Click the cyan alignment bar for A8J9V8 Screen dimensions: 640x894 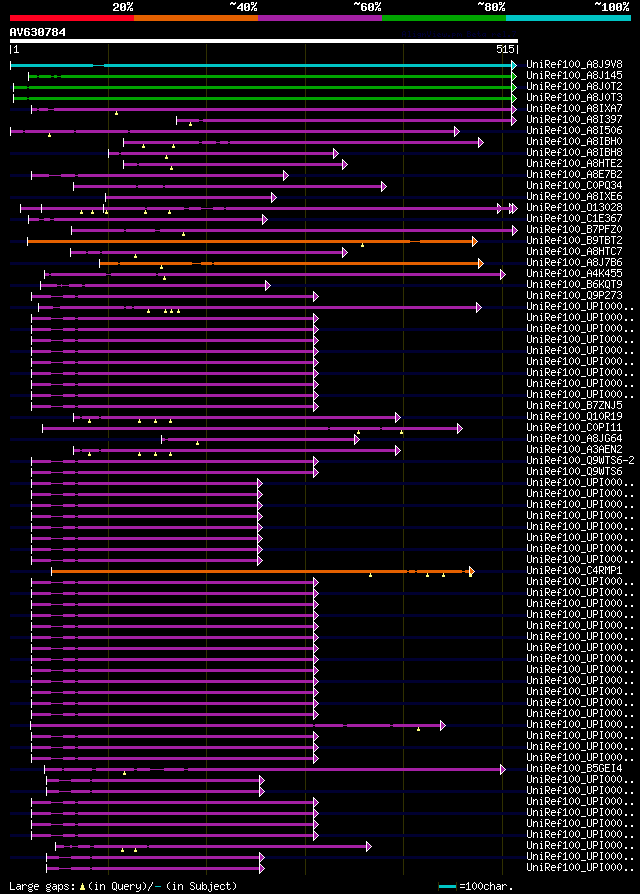pos(261,66)
